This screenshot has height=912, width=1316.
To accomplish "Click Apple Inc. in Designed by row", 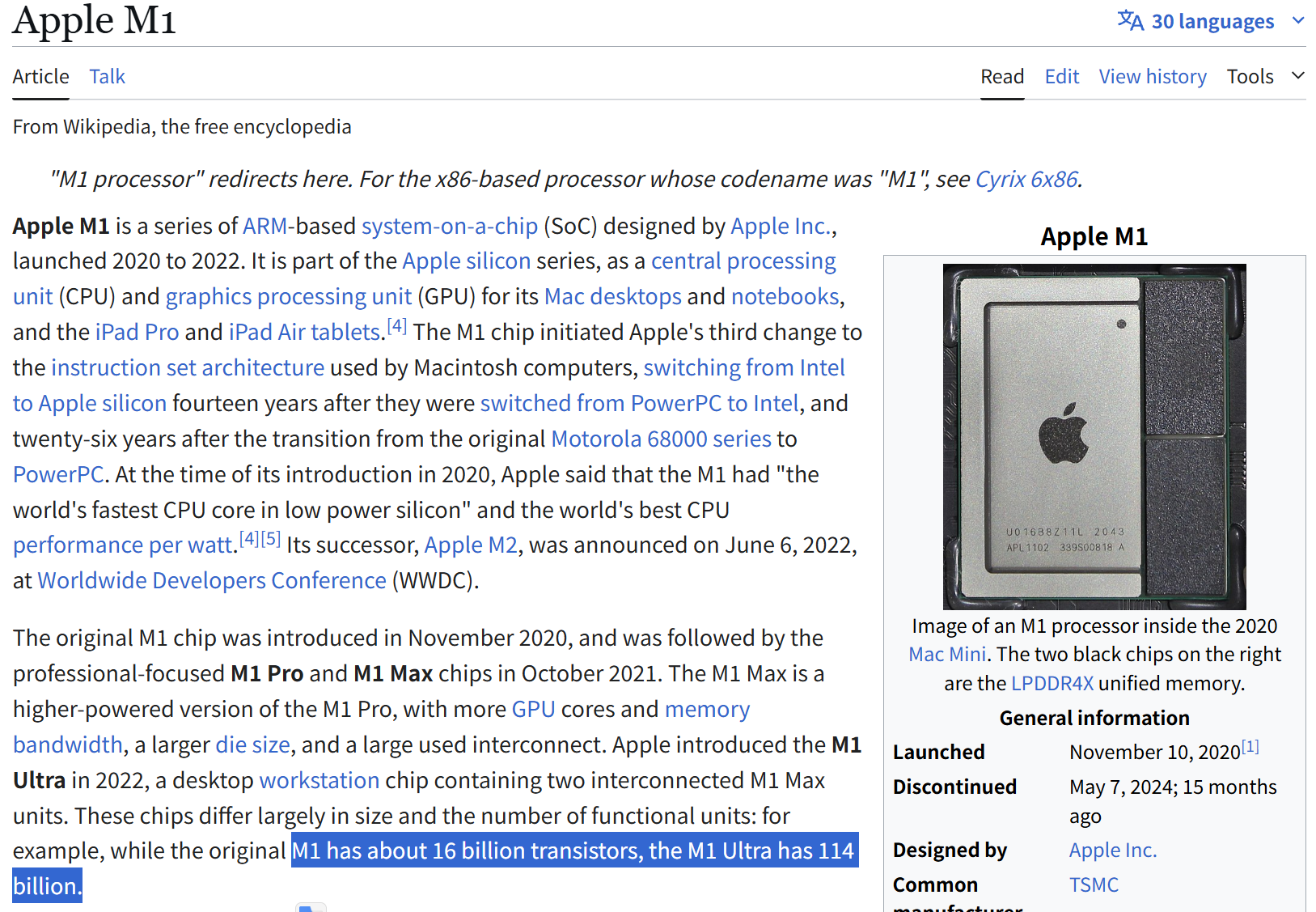I will point(1112,850).
